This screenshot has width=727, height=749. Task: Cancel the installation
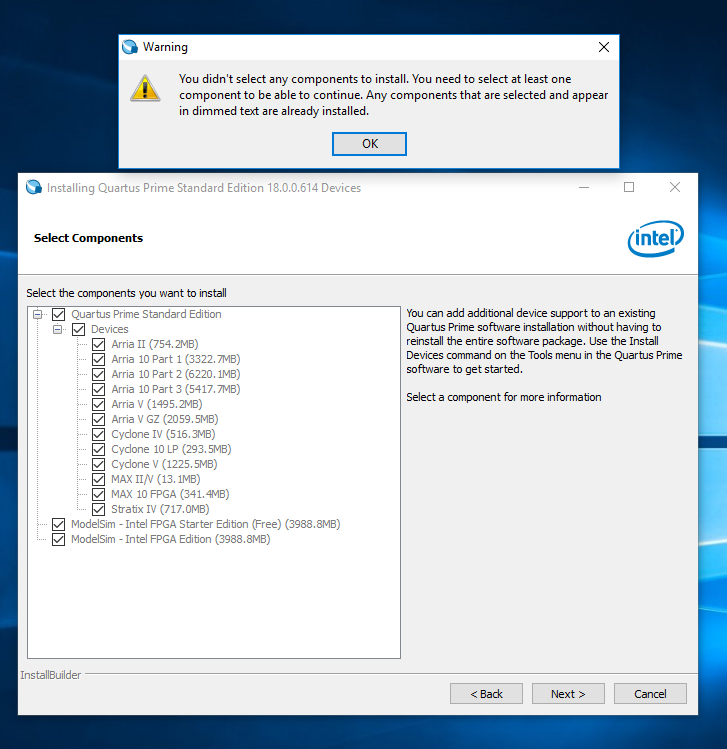coord(650,694)
